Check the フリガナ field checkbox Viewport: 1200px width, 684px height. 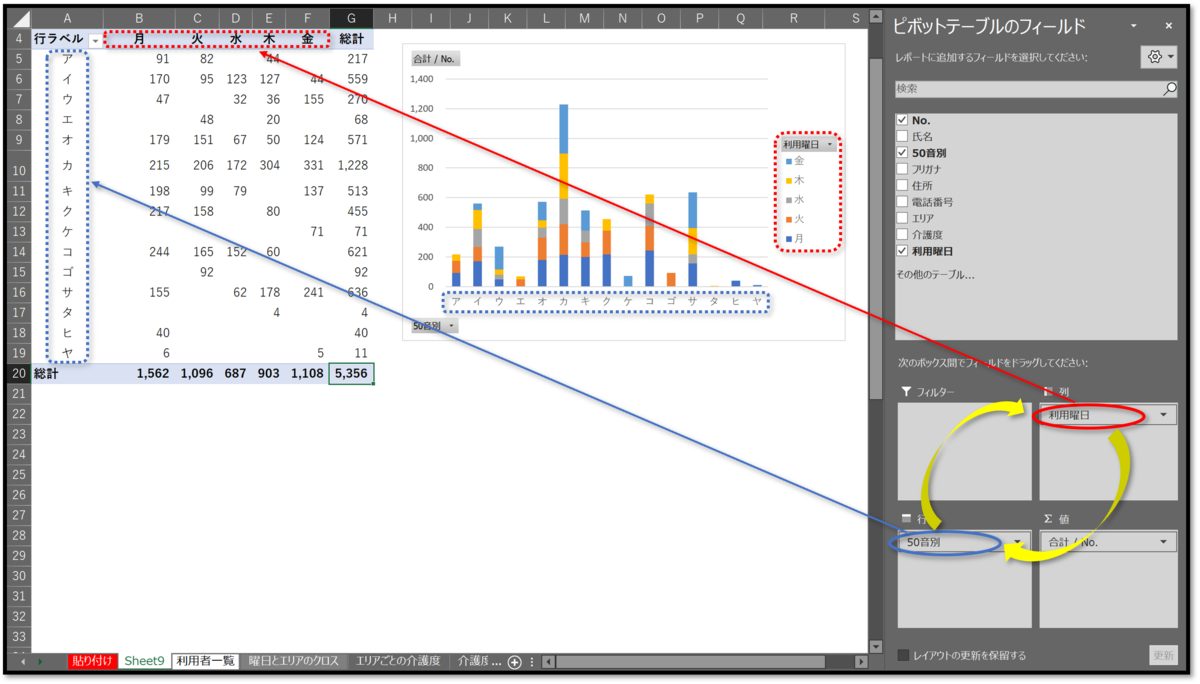coord(903,169)
